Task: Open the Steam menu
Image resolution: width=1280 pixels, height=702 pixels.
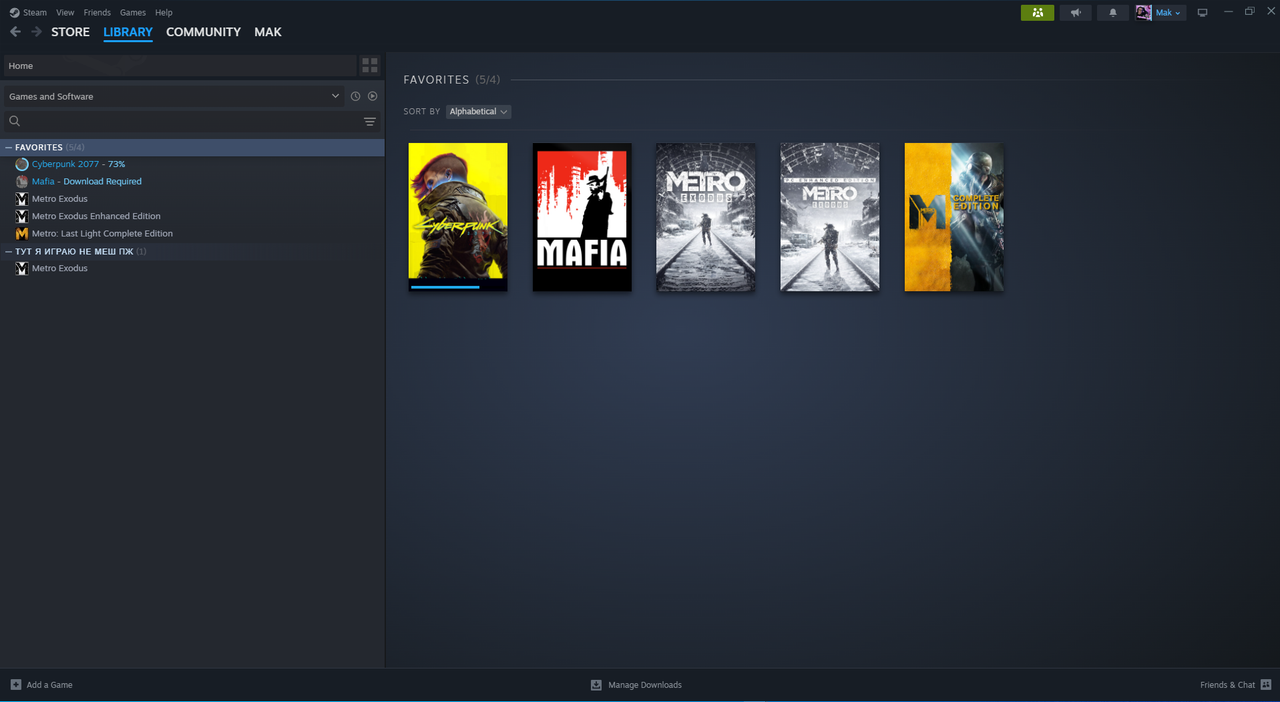Action: (35, 13)
